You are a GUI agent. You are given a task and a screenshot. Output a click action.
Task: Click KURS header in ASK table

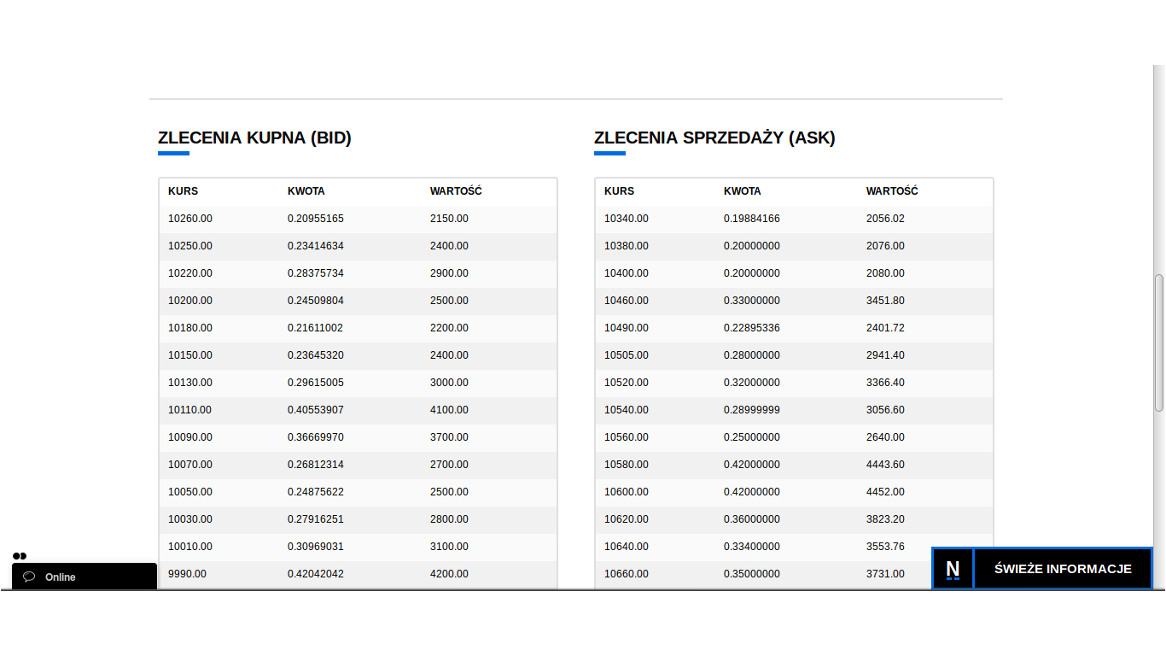[x=619, y=191]
